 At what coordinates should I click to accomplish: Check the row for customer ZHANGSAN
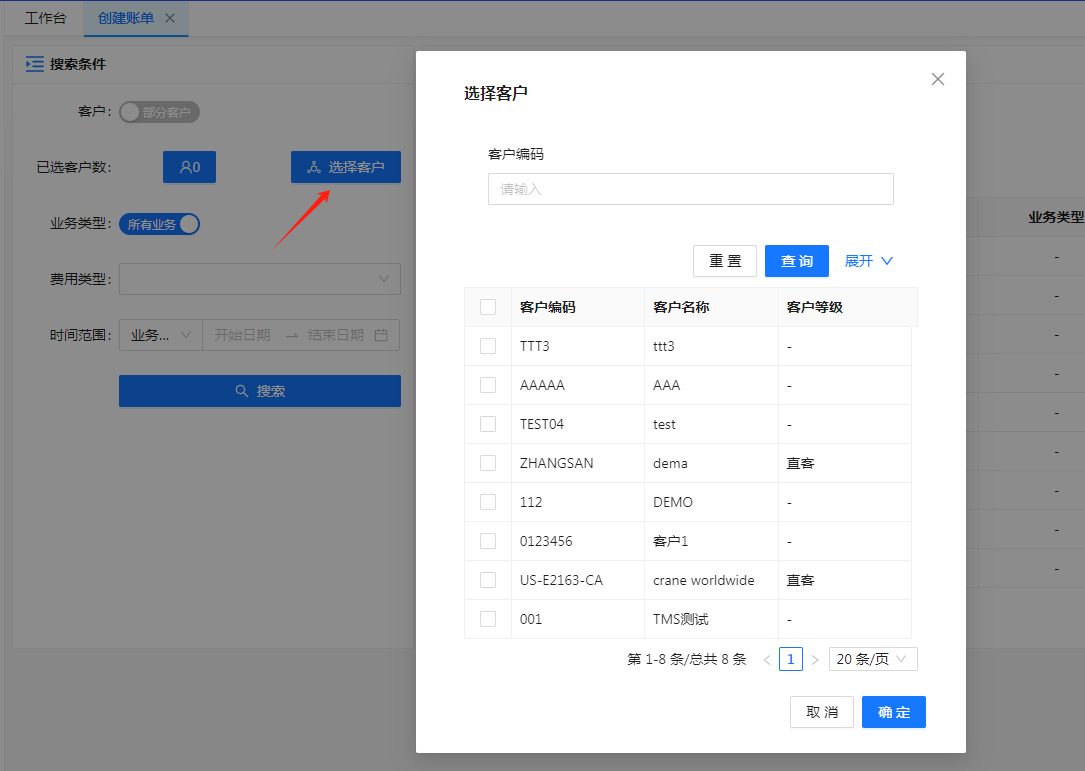pyautogui.click(x=488, y=463)
